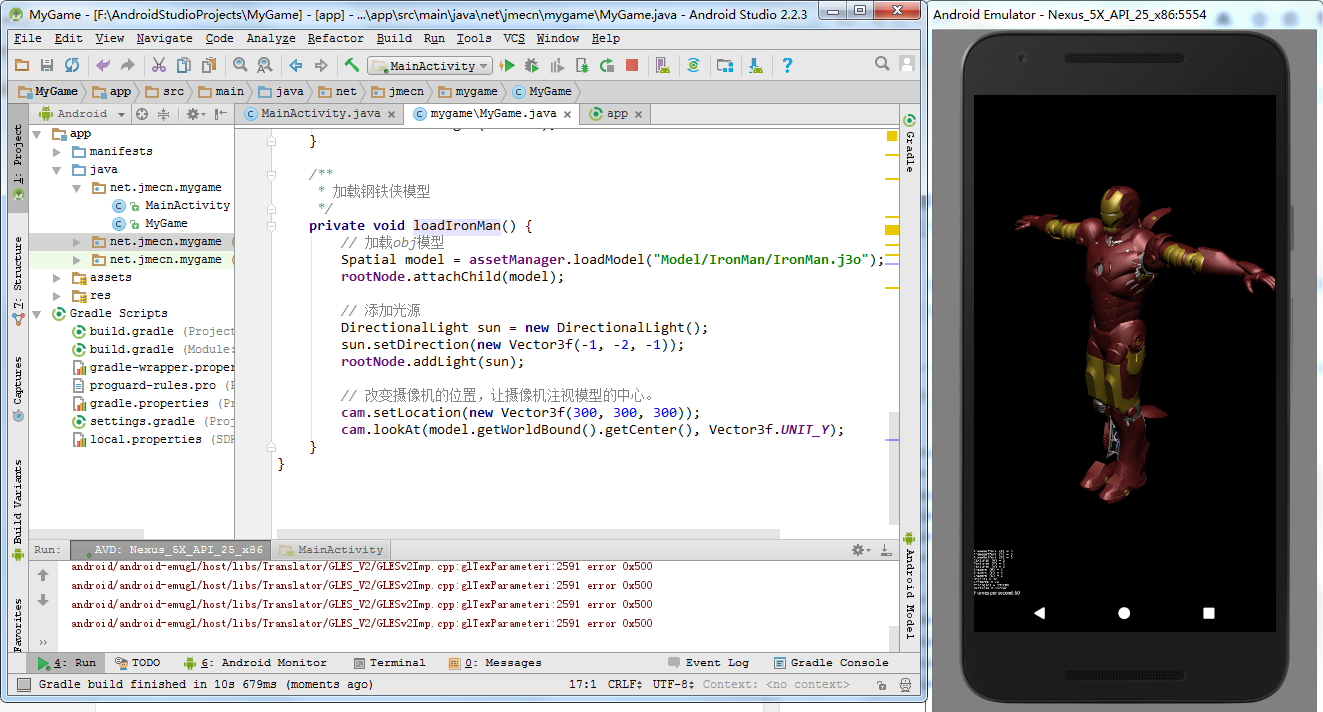Click Attach debugger to Android process icon

coord(582,65)
